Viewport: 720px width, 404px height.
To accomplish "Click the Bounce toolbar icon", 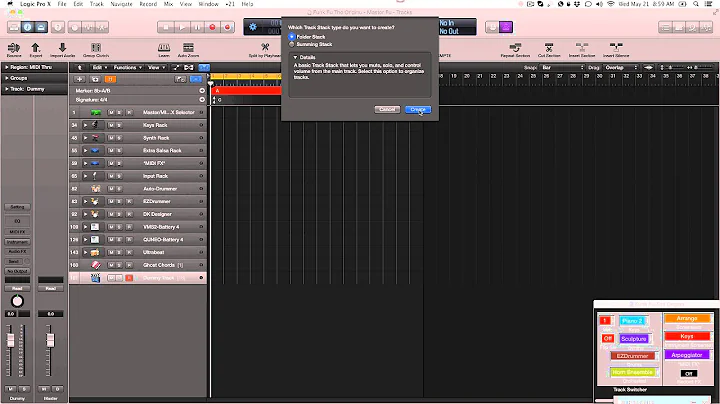I will (14, 48).
